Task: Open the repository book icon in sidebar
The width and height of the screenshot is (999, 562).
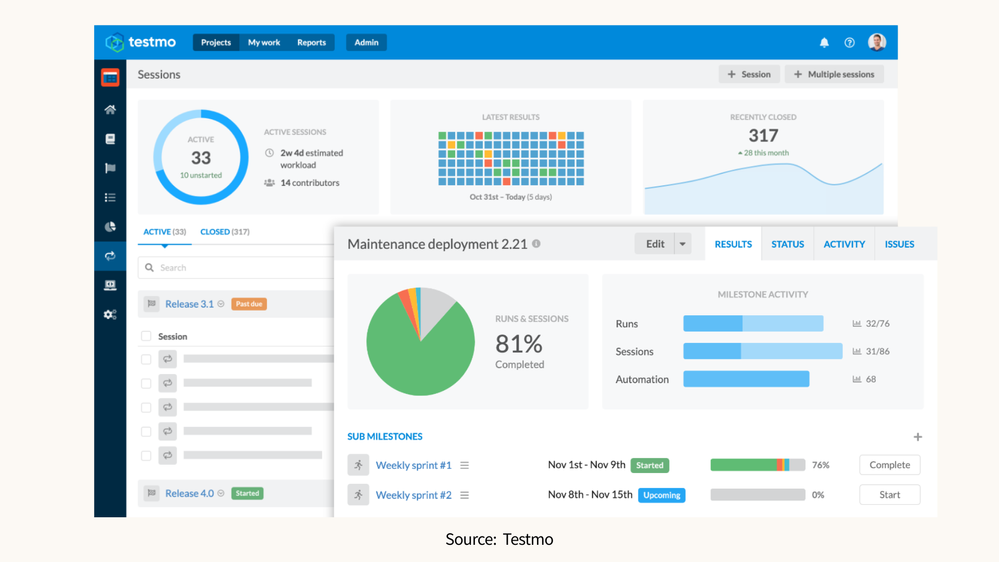Action: tap(110, 139)
